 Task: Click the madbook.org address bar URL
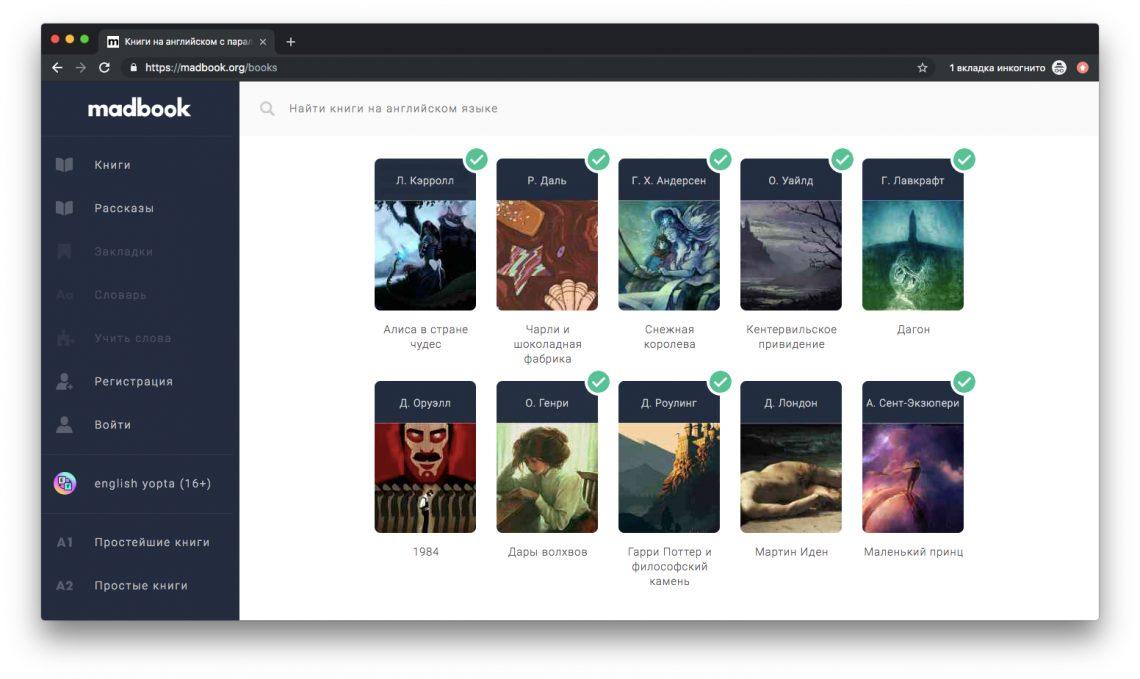point(211,68)
